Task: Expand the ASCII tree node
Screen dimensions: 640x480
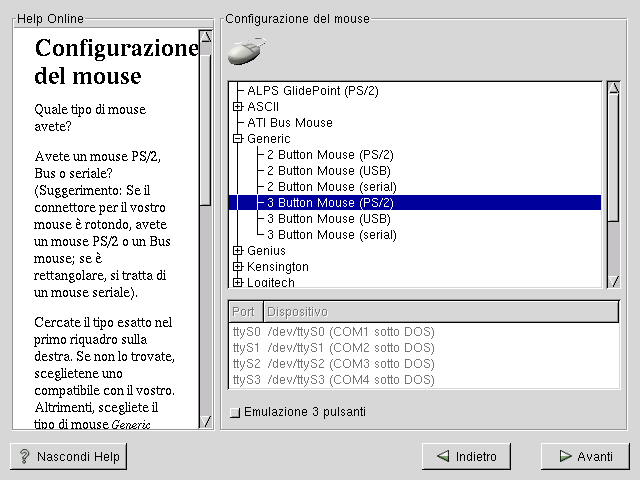Action: pos(237,107)
